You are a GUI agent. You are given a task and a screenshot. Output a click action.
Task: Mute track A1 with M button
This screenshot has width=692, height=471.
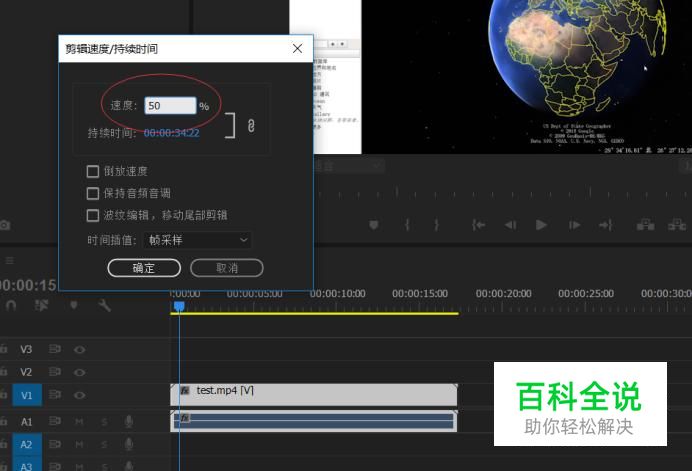(x=79, y=422)
